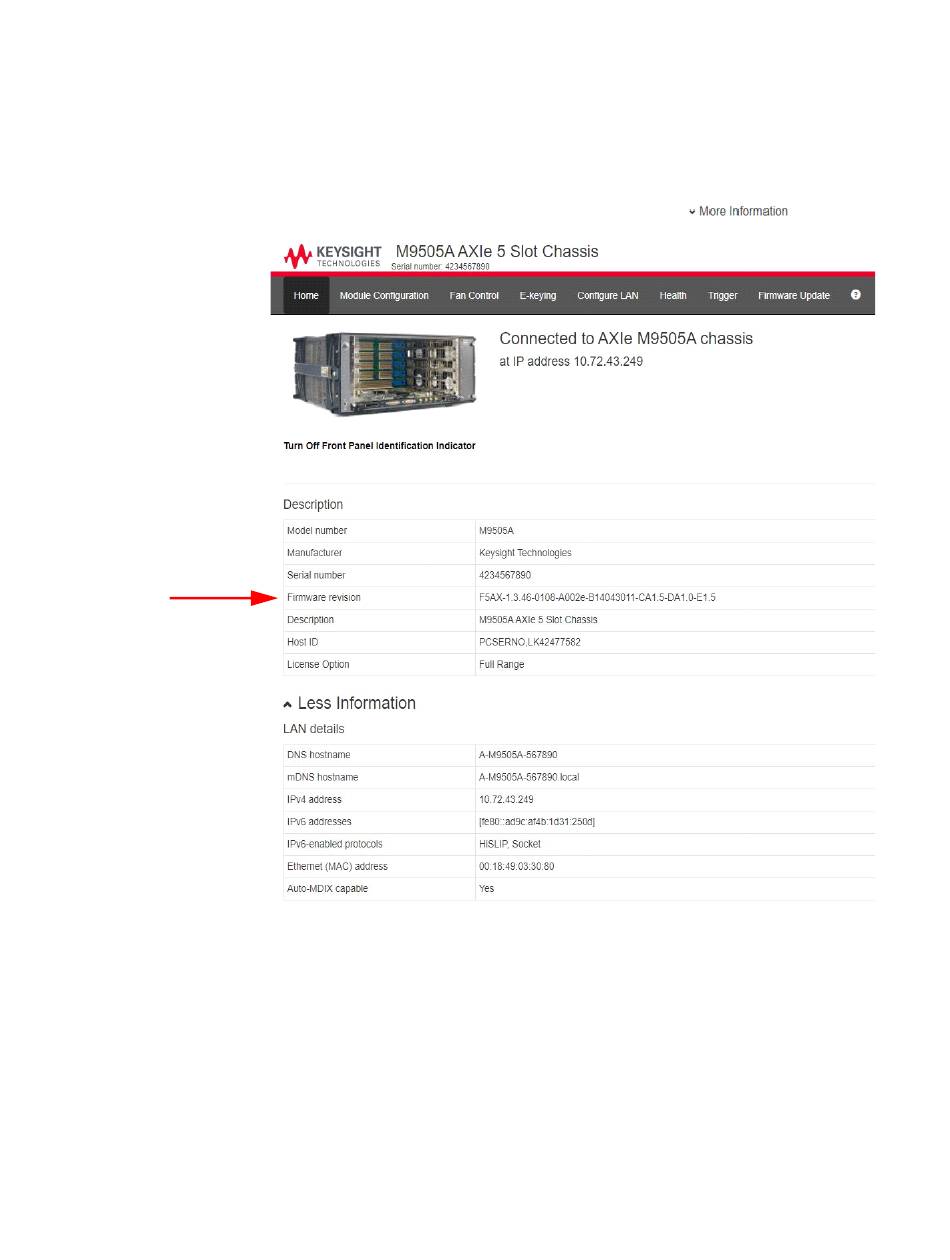The width and height of the screenshot is (950, 1260).
Task: Click the 'mDNS hostname' row label
Action: pyautogui.click(x=323, y=777)
